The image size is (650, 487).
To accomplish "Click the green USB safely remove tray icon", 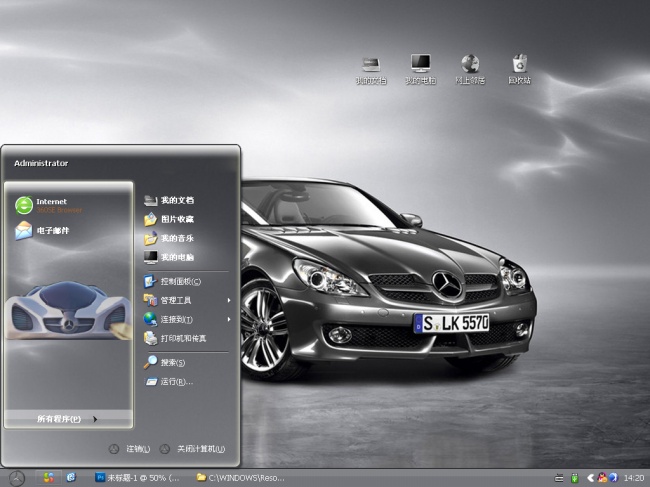I will coord(575,478).
